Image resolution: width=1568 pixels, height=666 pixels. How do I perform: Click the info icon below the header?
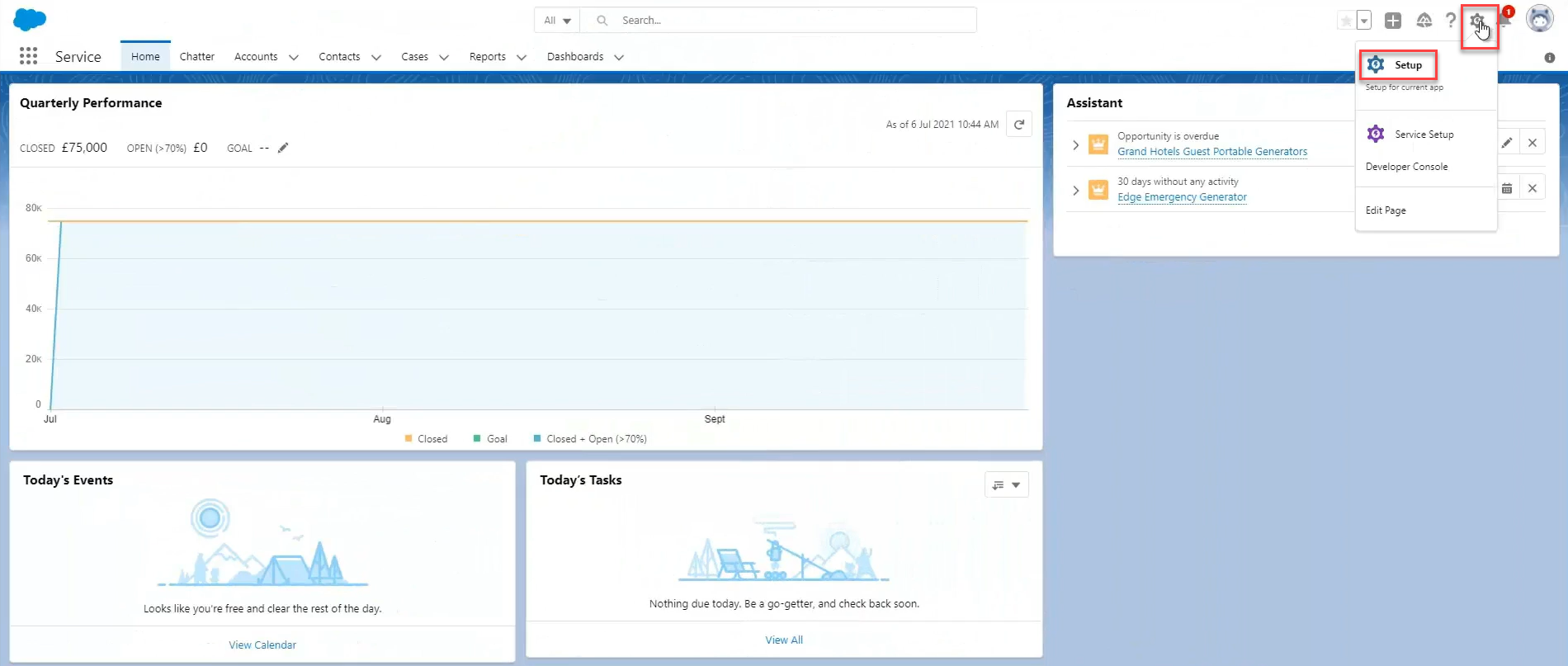point(1550,58)
